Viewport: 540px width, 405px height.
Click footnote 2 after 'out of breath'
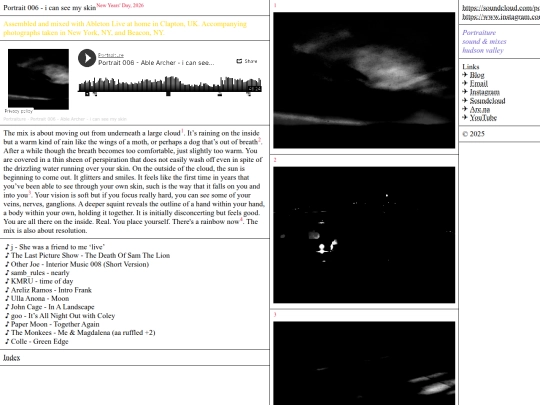pos(260,139)
